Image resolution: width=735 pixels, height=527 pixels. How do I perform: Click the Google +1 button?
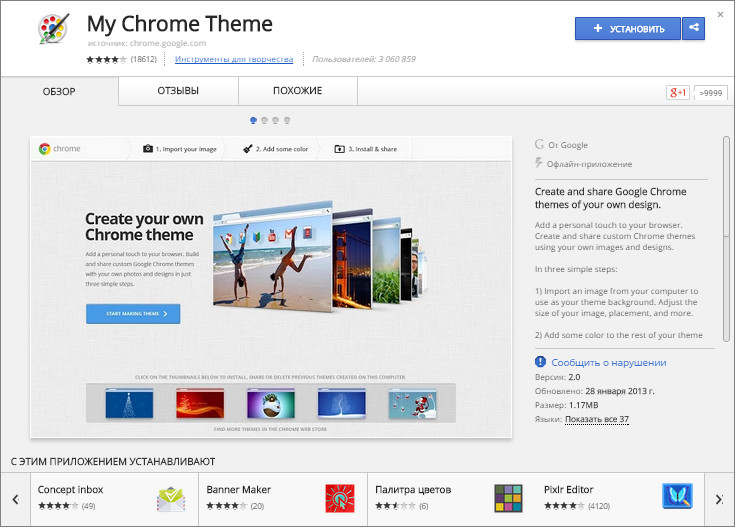[x=679, y=92]
